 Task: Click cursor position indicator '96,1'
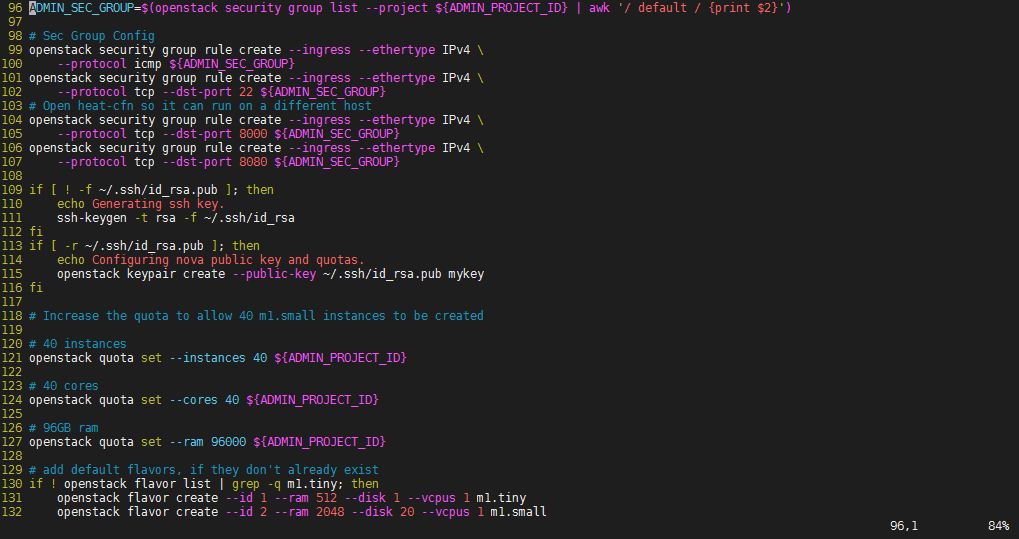click(x=903, y=525)
